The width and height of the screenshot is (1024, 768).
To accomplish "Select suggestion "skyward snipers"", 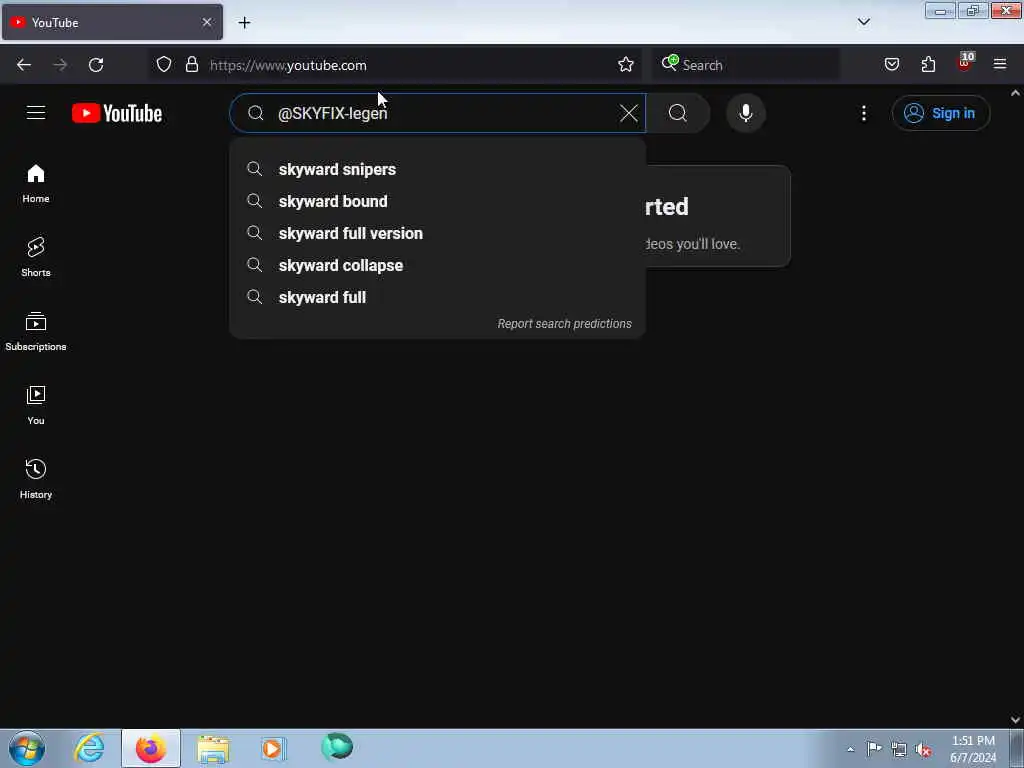I will point(438,169).
